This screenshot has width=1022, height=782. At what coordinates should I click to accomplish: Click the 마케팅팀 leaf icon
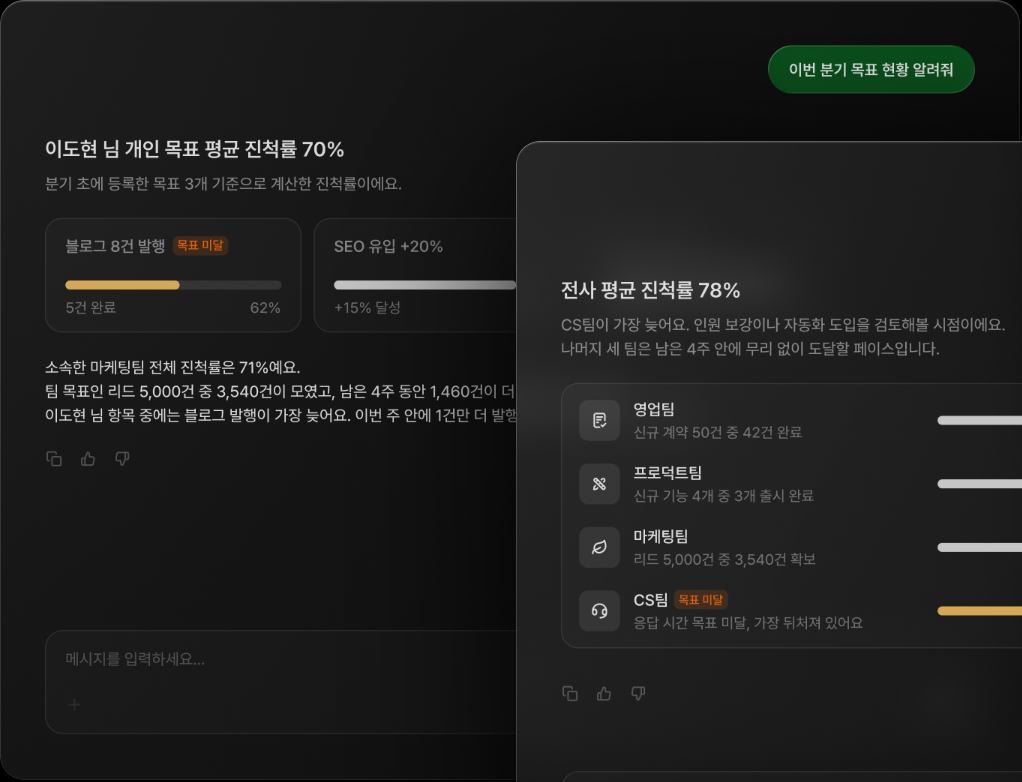pyautogui.click(x=599, y=547)
